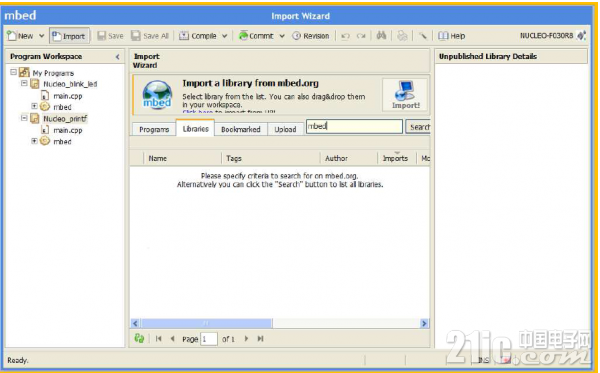Click the NUCLEO-F030R8 platform selector icon

point(581,36)
